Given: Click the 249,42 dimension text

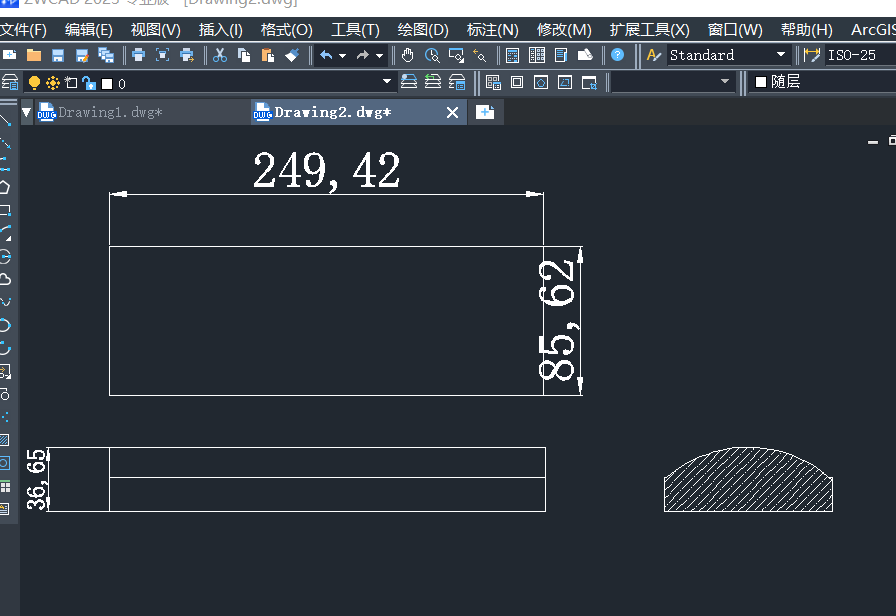Looking at the screenshot, I should point(326,171).
